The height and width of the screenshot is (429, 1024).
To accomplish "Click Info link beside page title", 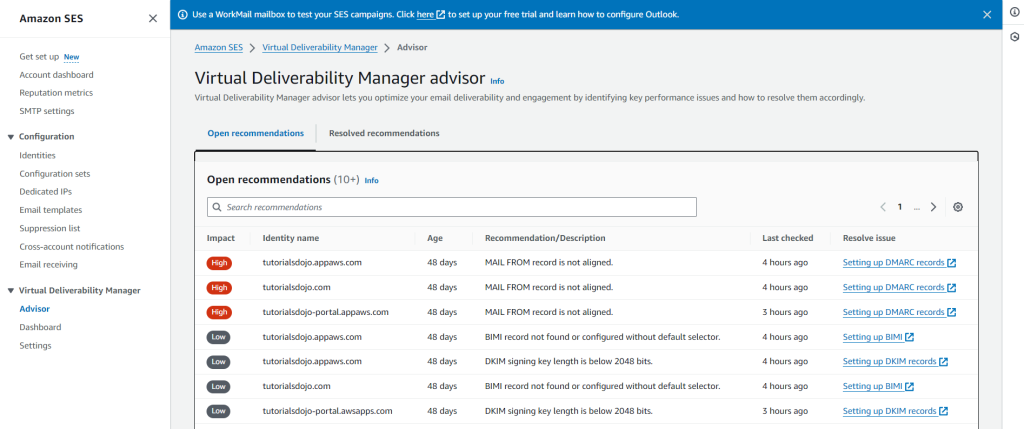I will [x=498, y=81].
